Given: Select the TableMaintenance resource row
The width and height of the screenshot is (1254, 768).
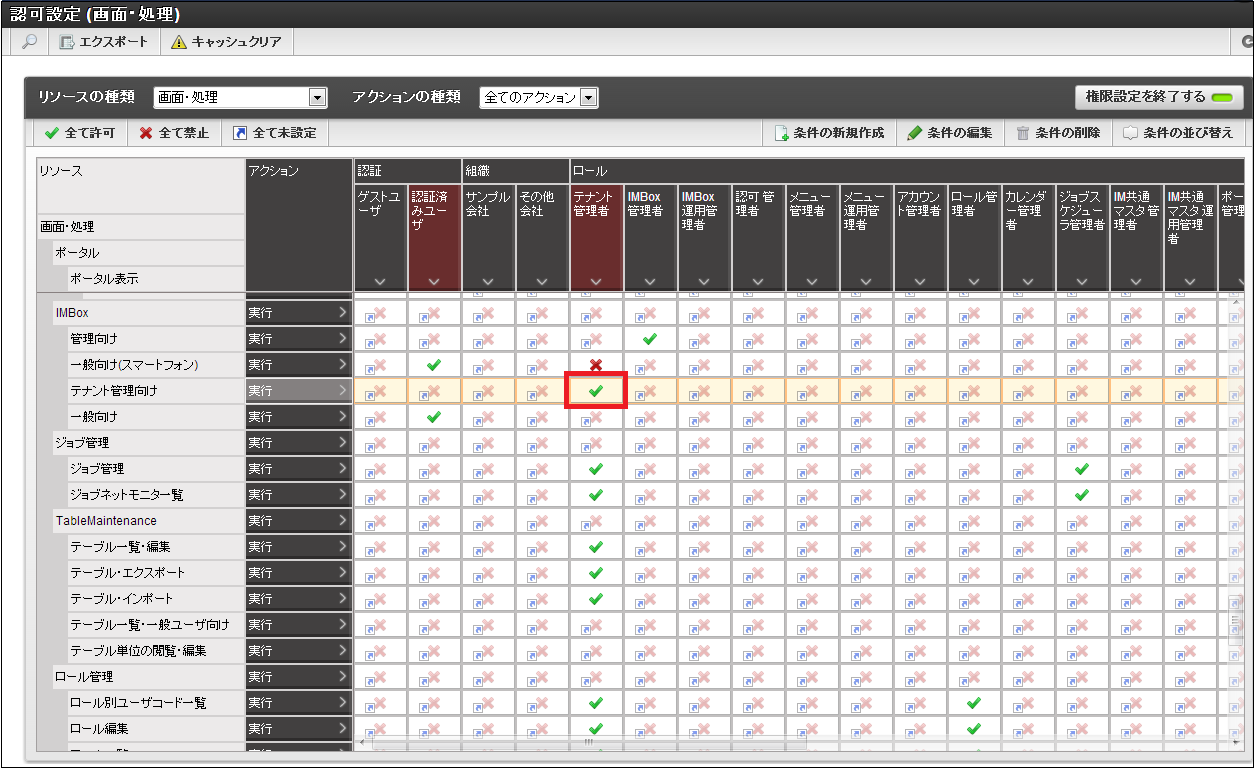Looking at the screenshot, I should click(106, 521).
